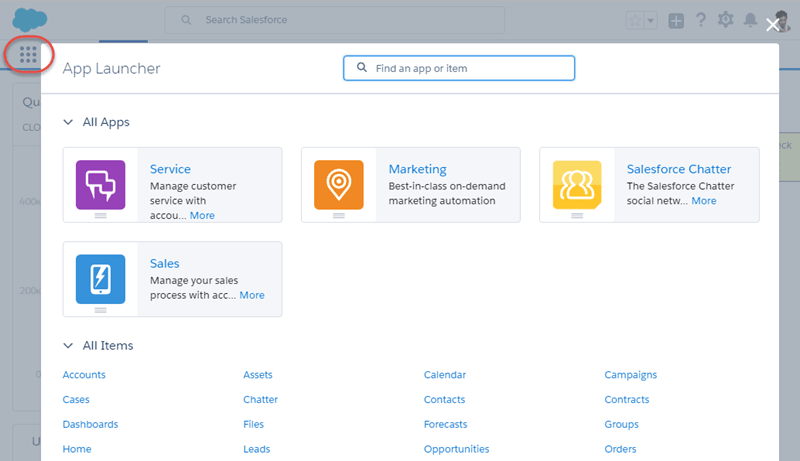Click the magnifier icon in app search

point(362,67)
